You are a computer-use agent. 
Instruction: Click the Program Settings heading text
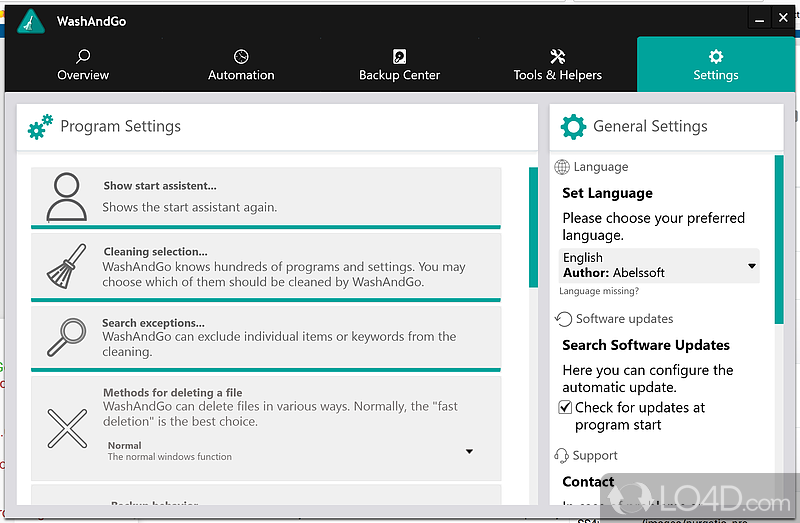click(120, 126)
